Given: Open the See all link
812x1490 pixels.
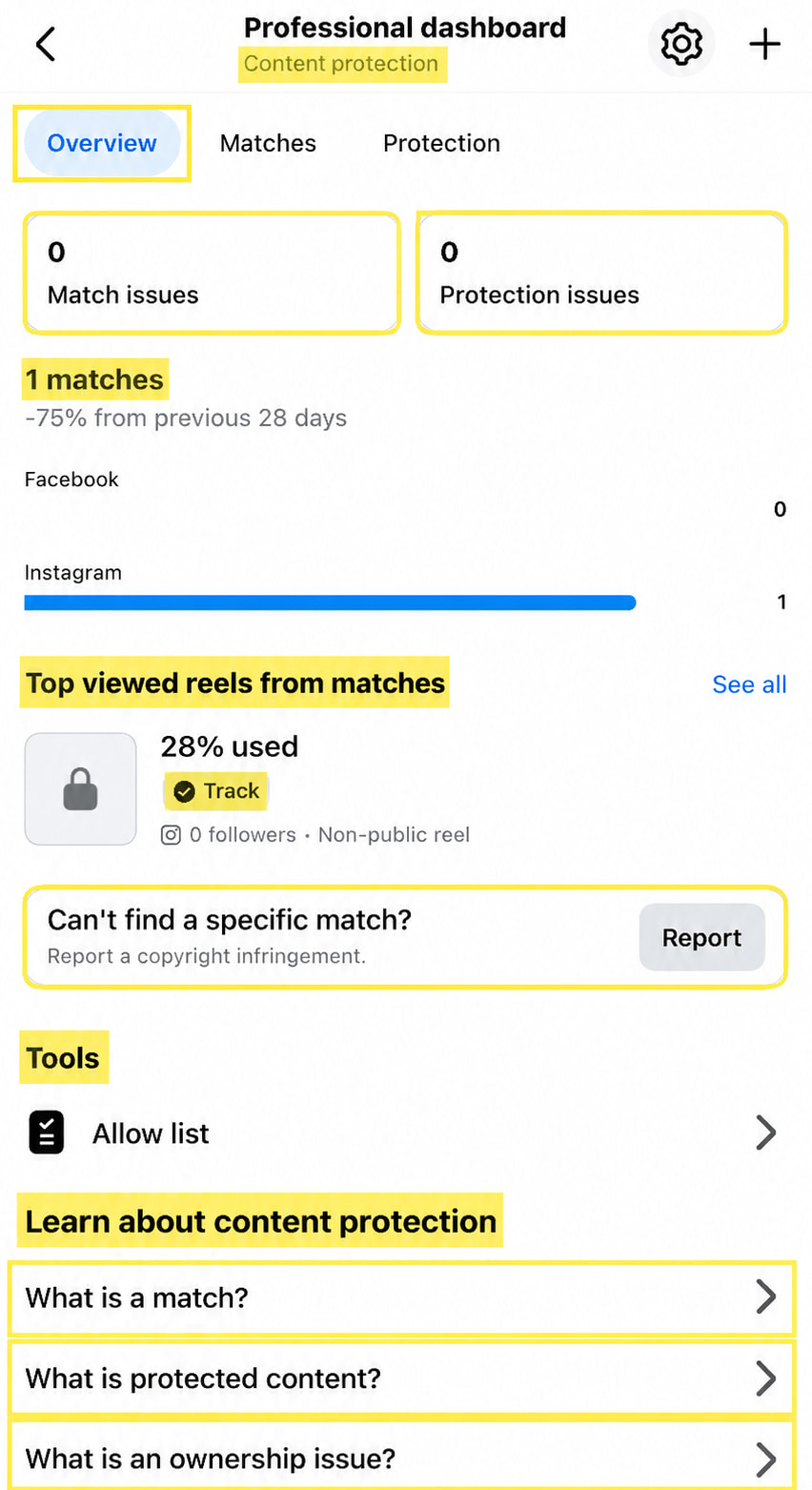Looking at the screenshot, I should tap(749, 684).
